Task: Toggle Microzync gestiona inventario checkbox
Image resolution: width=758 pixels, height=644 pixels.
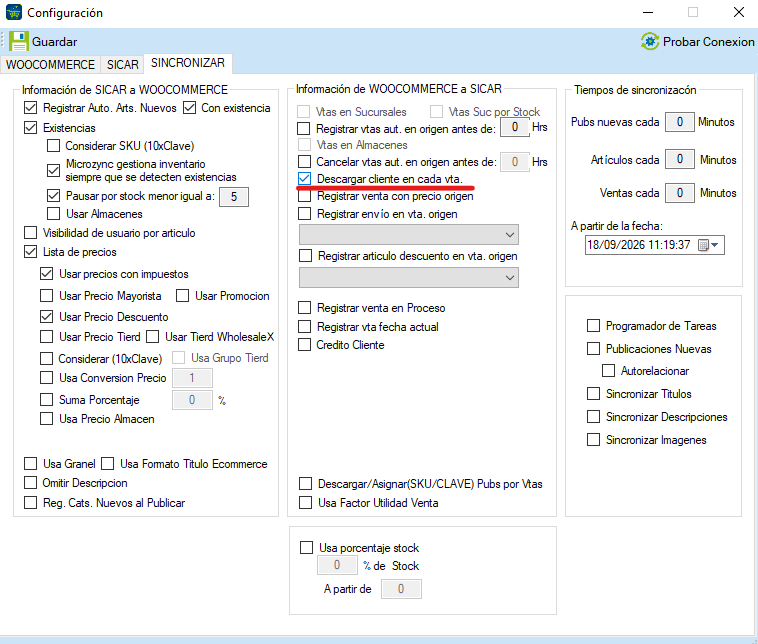Action: tap(53, 170)
